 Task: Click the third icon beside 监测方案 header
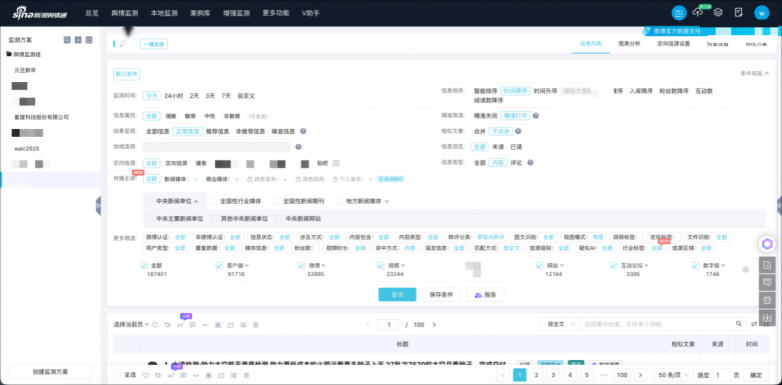(x=89, y=40)
